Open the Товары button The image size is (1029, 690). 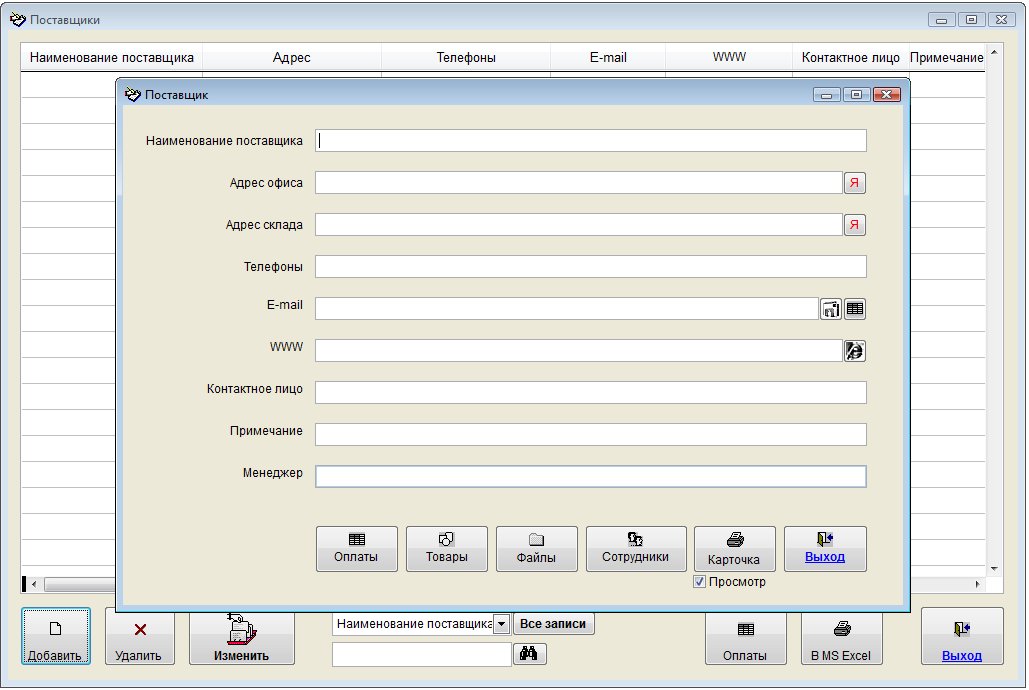tap(446, 549)
